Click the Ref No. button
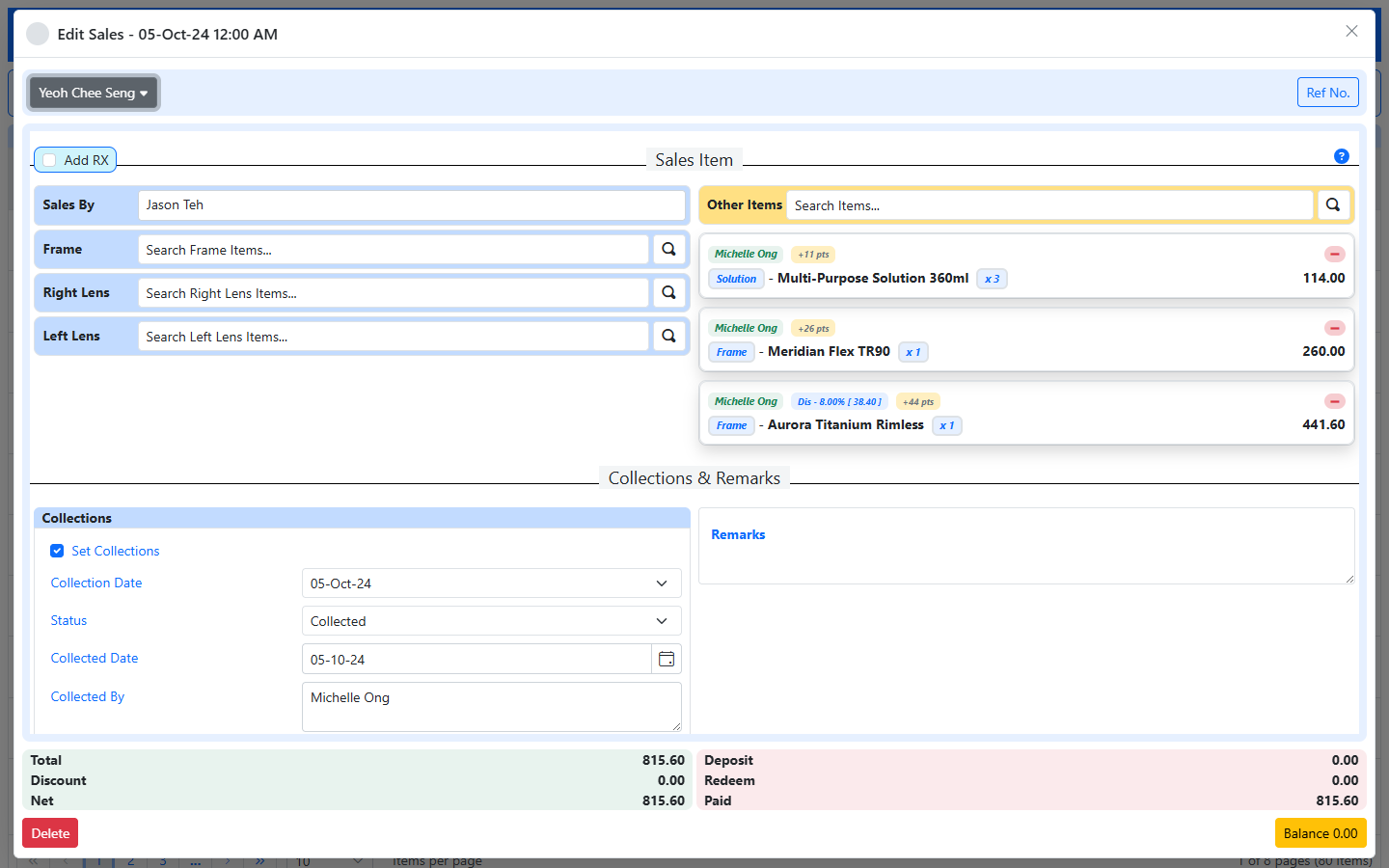Viewport: 1389px width, 868px height. click(1328, 93)
